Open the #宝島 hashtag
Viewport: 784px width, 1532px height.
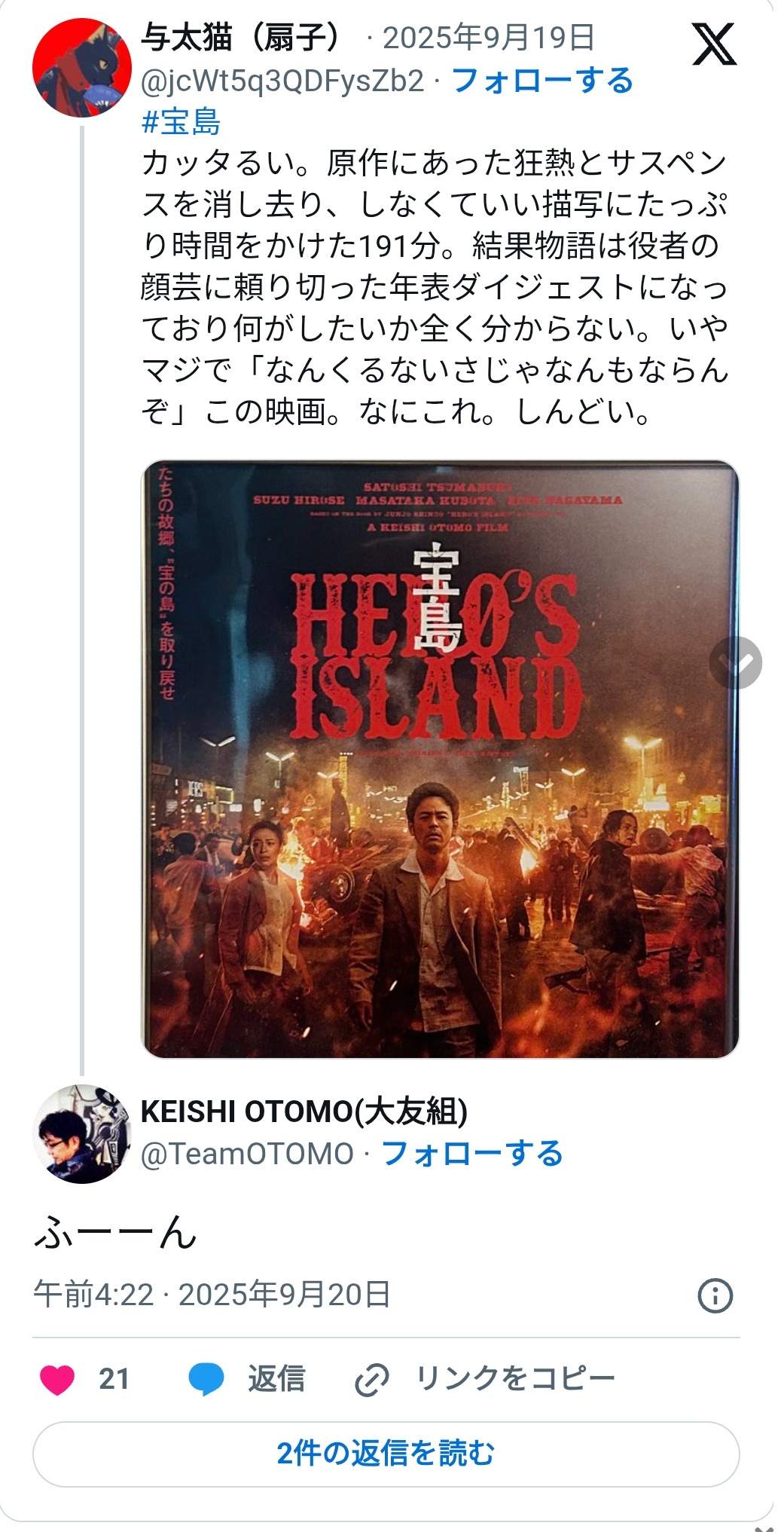[x=181, y=122]
